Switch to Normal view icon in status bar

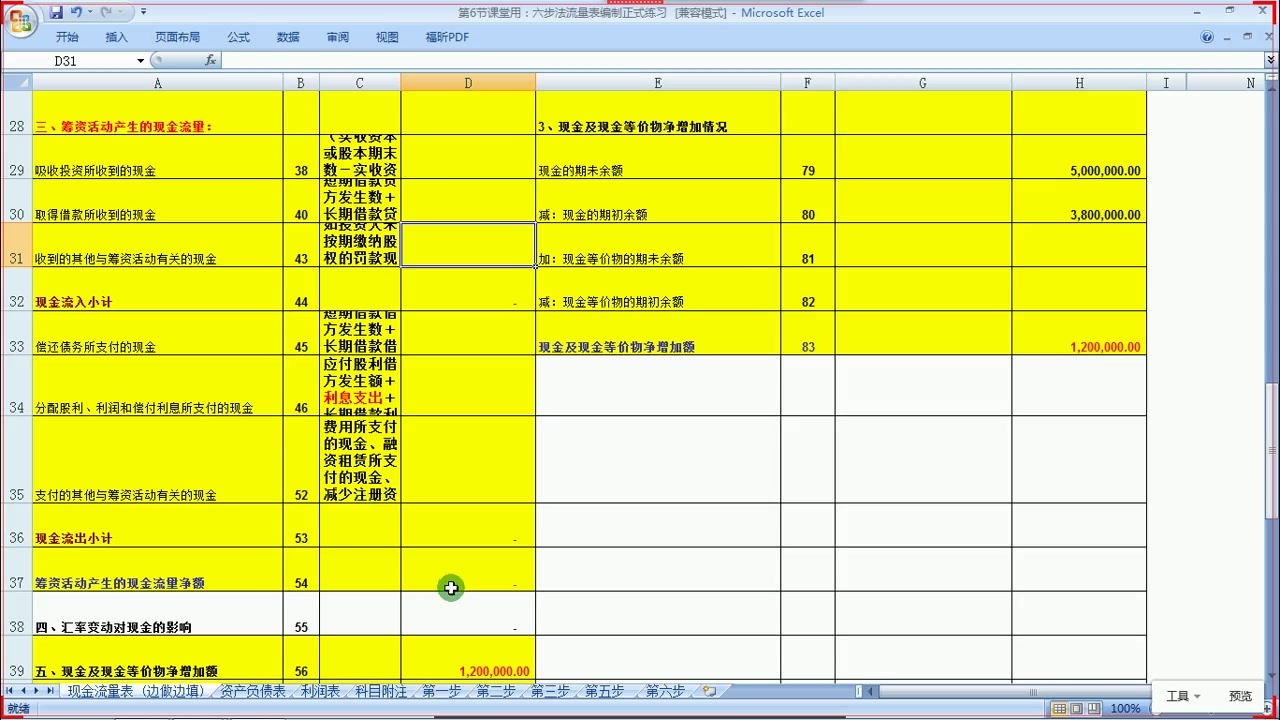point(1059,708)
